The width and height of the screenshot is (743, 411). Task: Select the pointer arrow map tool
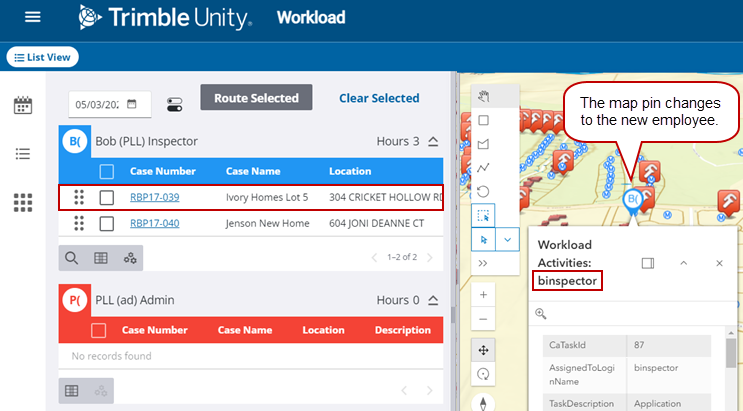point(483,239)
